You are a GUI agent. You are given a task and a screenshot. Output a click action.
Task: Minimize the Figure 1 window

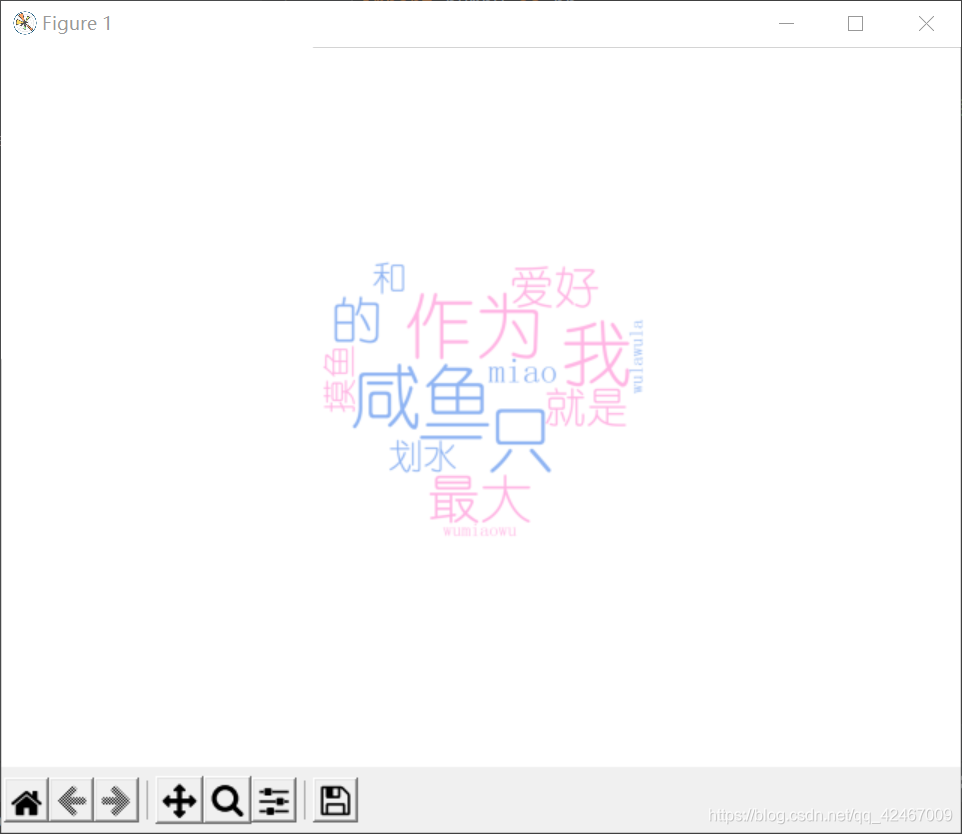coord(787,23)
